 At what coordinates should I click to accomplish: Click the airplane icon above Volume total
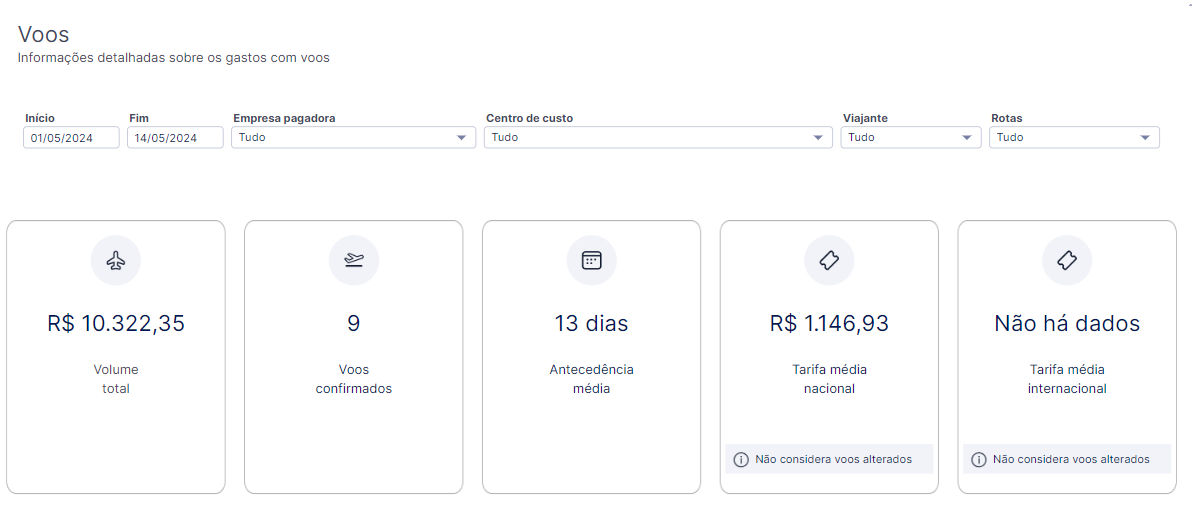tap(116, 261)
